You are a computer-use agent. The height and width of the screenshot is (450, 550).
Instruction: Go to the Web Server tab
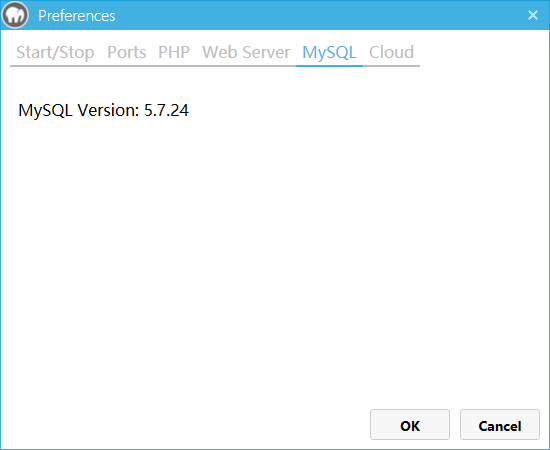tap(246, 52)
